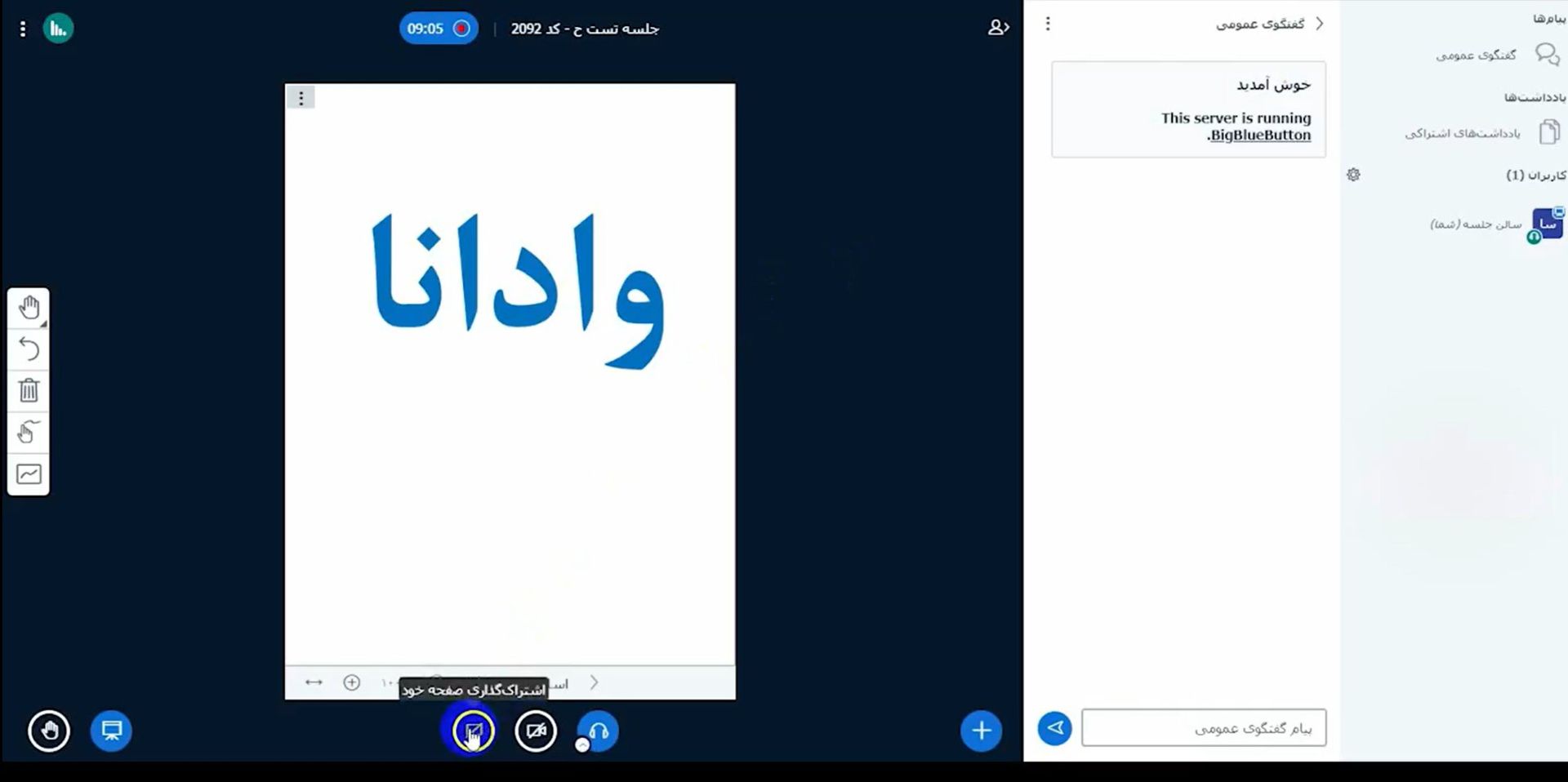Enable the webcam
Image resolution: width=1568 pixels, height=782 pixels.
tap(536, 731)
